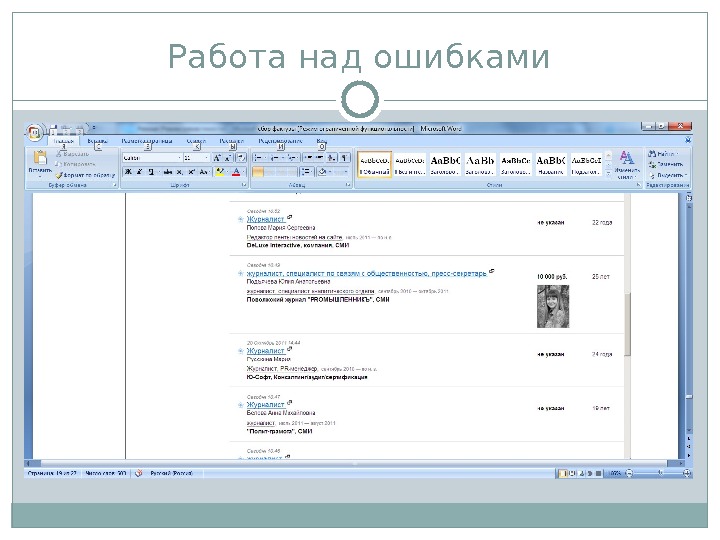Zoom in with the plus button
Screen dimensions: 720x540
[x=687, y=473]
